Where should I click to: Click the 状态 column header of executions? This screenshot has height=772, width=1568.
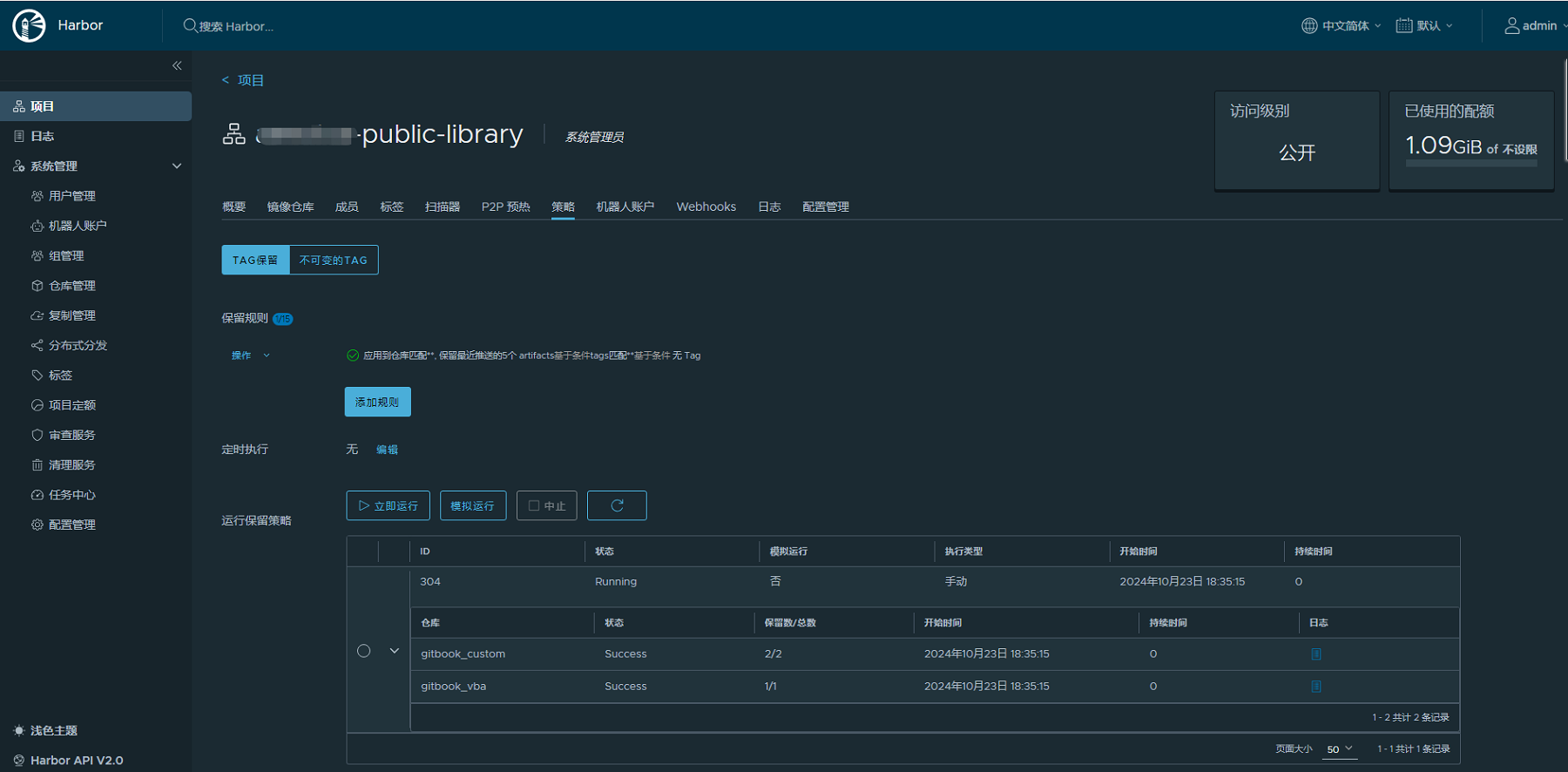point(605,552)
